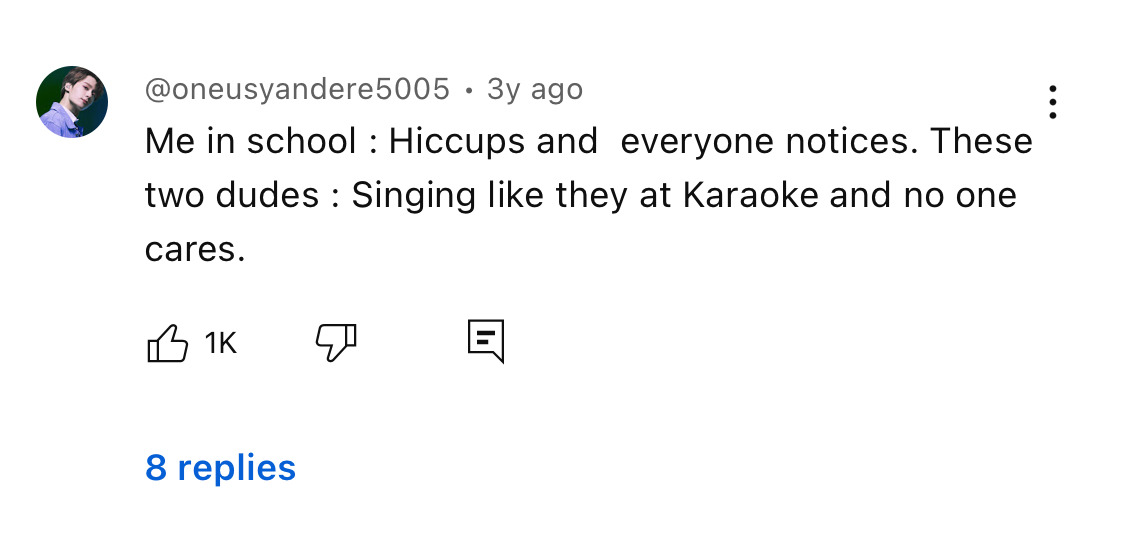Click the word "These" ending the first line

[x=981, y=141]
